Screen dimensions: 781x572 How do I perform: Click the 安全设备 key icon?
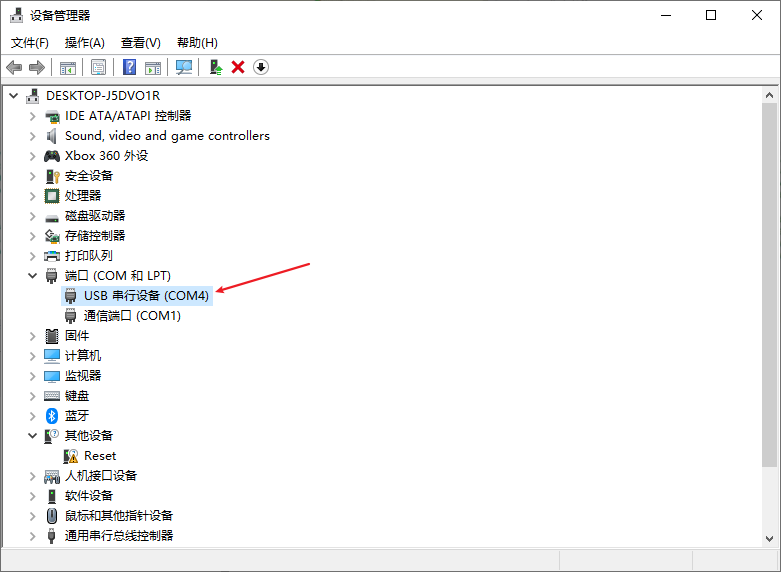tap(52, 176)
